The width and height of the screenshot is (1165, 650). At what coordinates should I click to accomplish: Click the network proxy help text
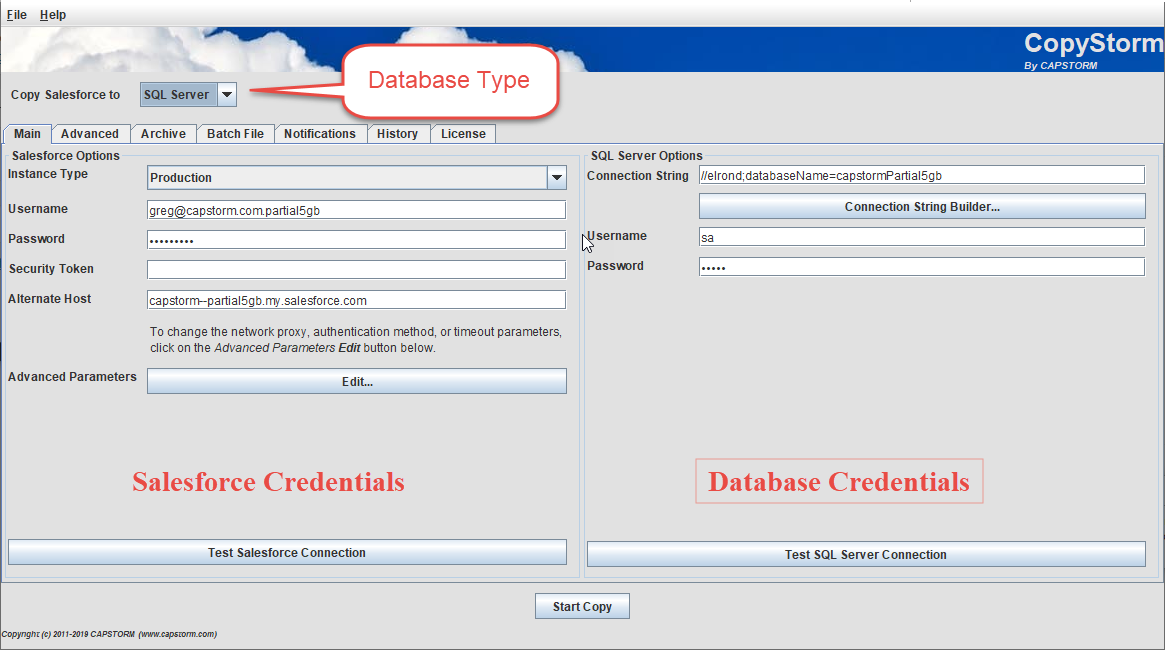tap(356, 339)
